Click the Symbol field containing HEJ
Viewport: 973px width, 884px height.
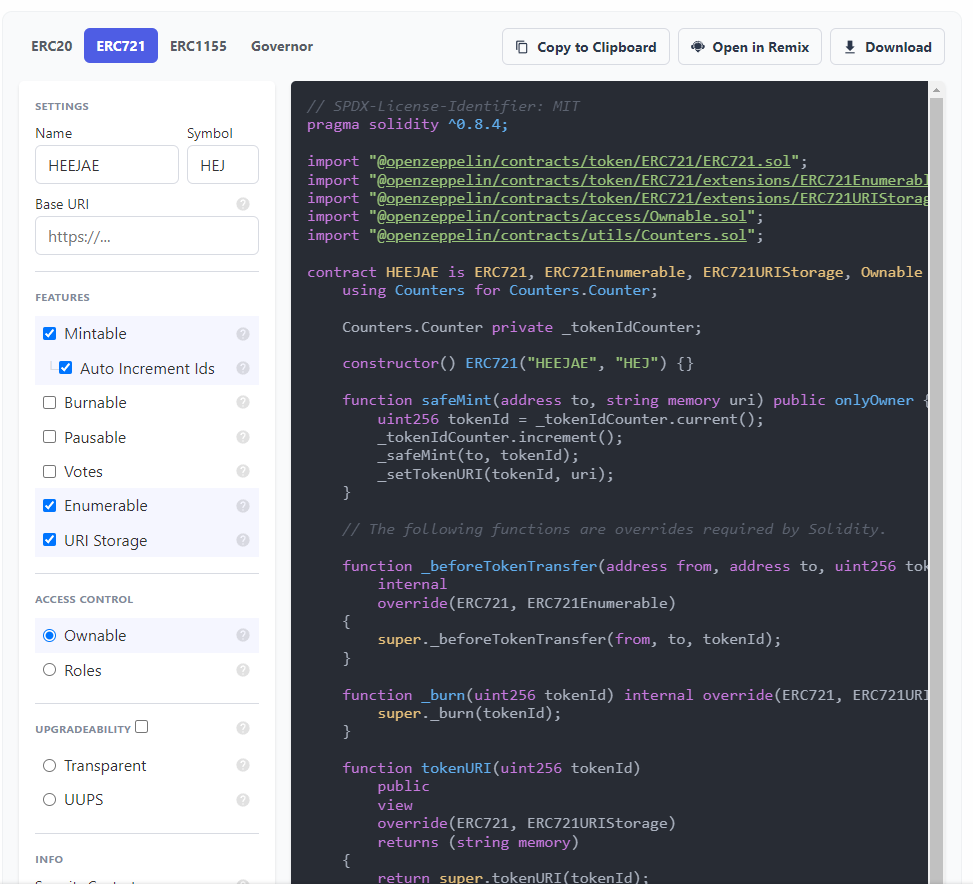[x=223, y=165]
